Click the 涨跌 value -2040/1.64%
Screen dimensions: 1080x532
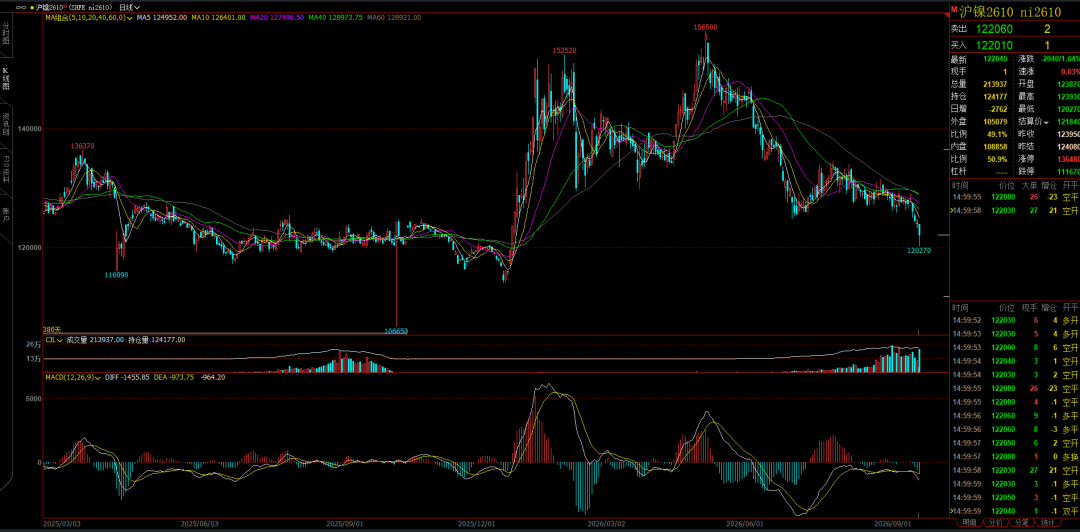[x=1060, y=59]
